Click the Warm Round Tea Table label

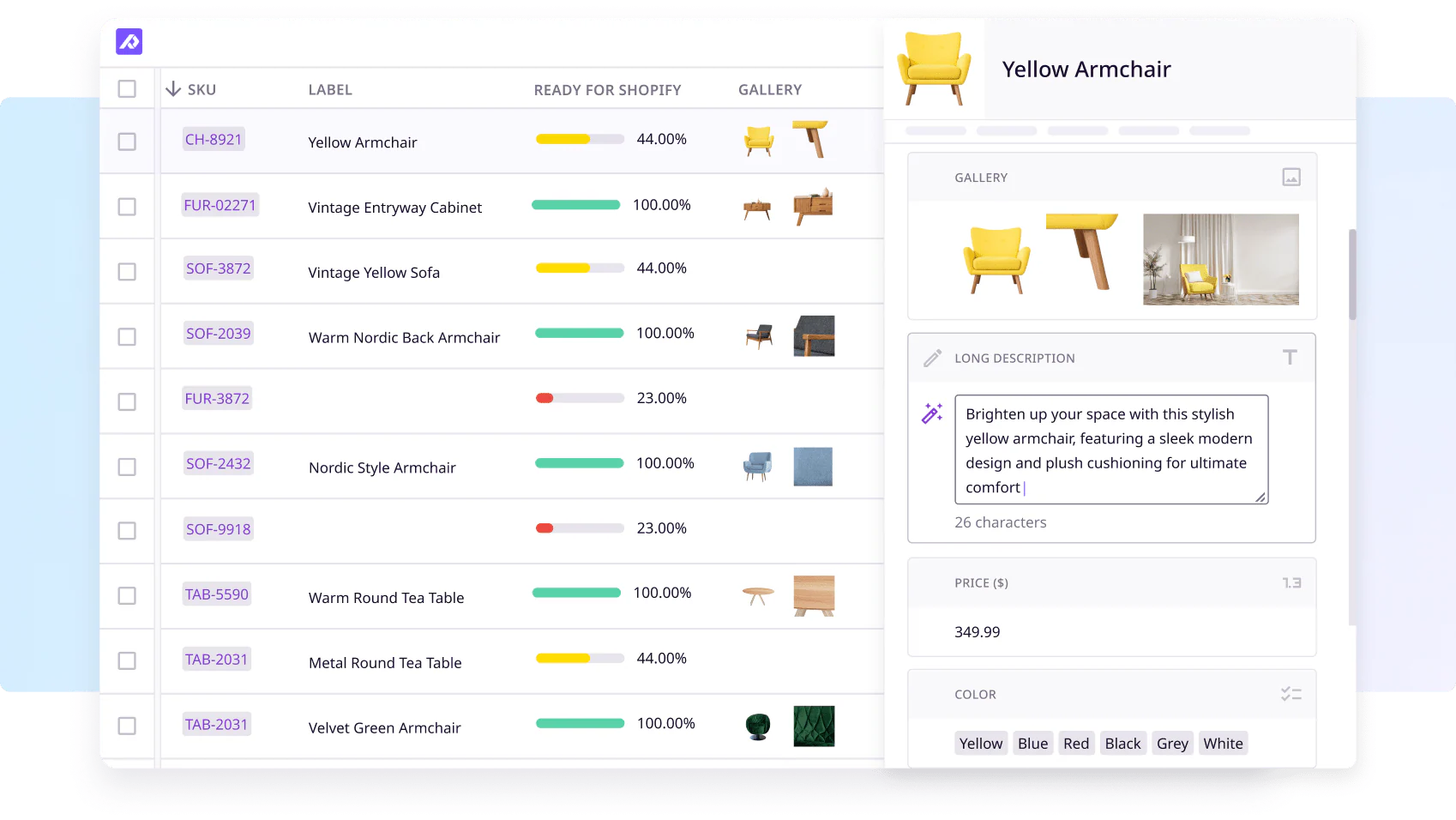(x=386, y=598)
